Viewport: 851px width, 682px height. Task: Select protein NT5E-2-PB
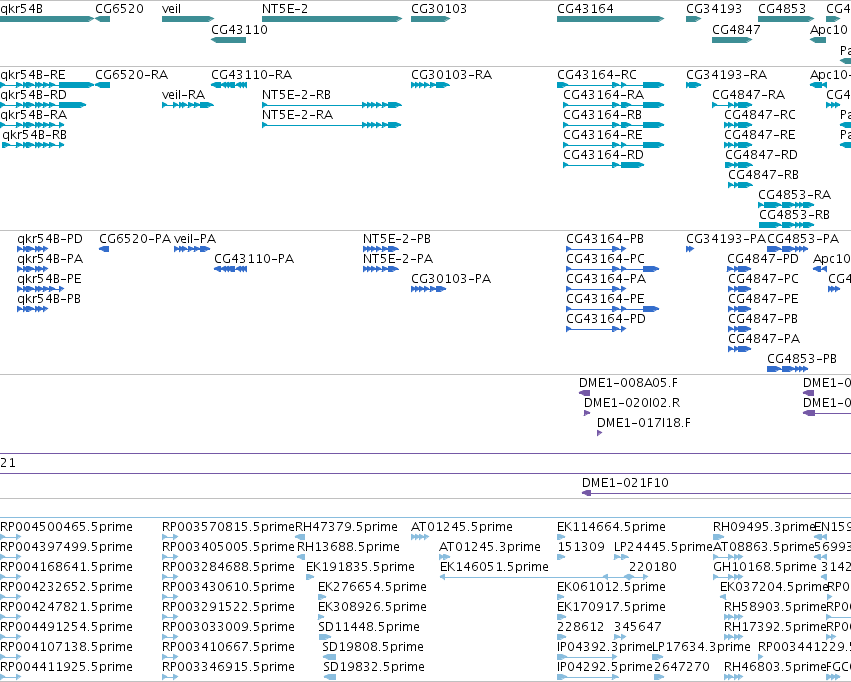click(381, 249)
